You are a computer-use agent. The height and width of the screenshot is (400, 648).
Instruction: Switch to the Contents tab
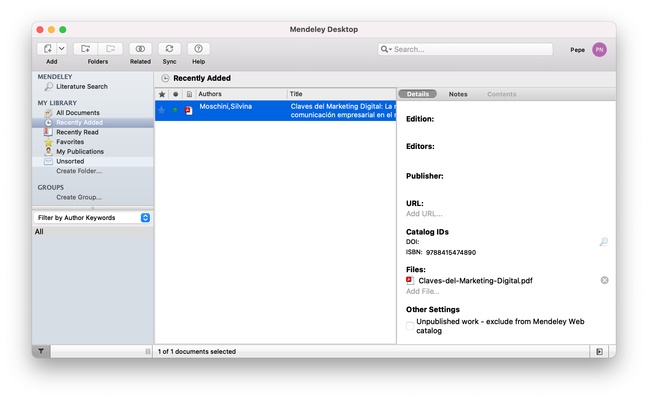pos(501,94)
